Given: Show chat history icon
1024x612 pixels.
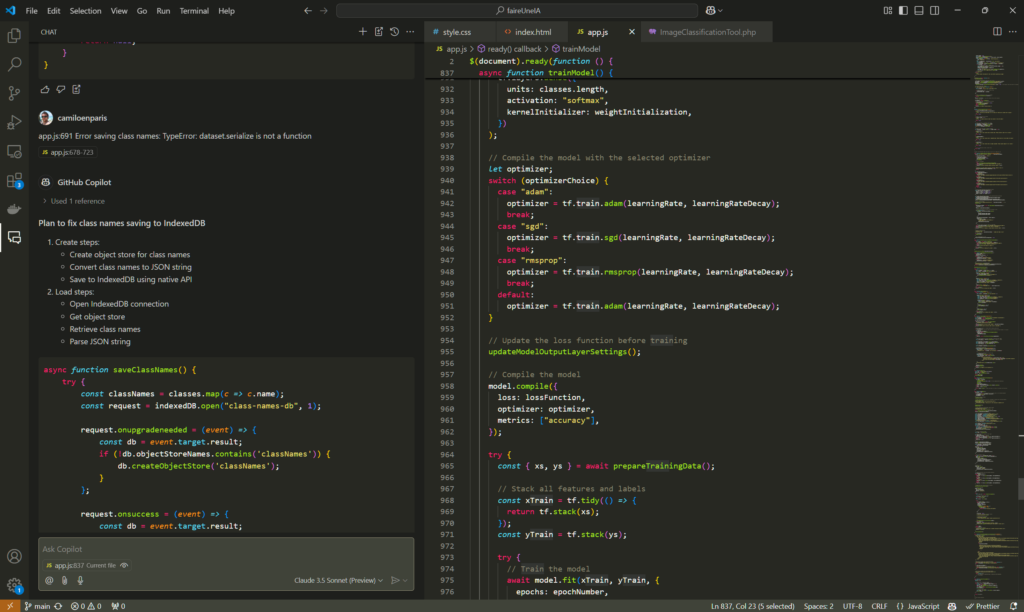Looking at the screenshot, I should [x=394, y=31].
